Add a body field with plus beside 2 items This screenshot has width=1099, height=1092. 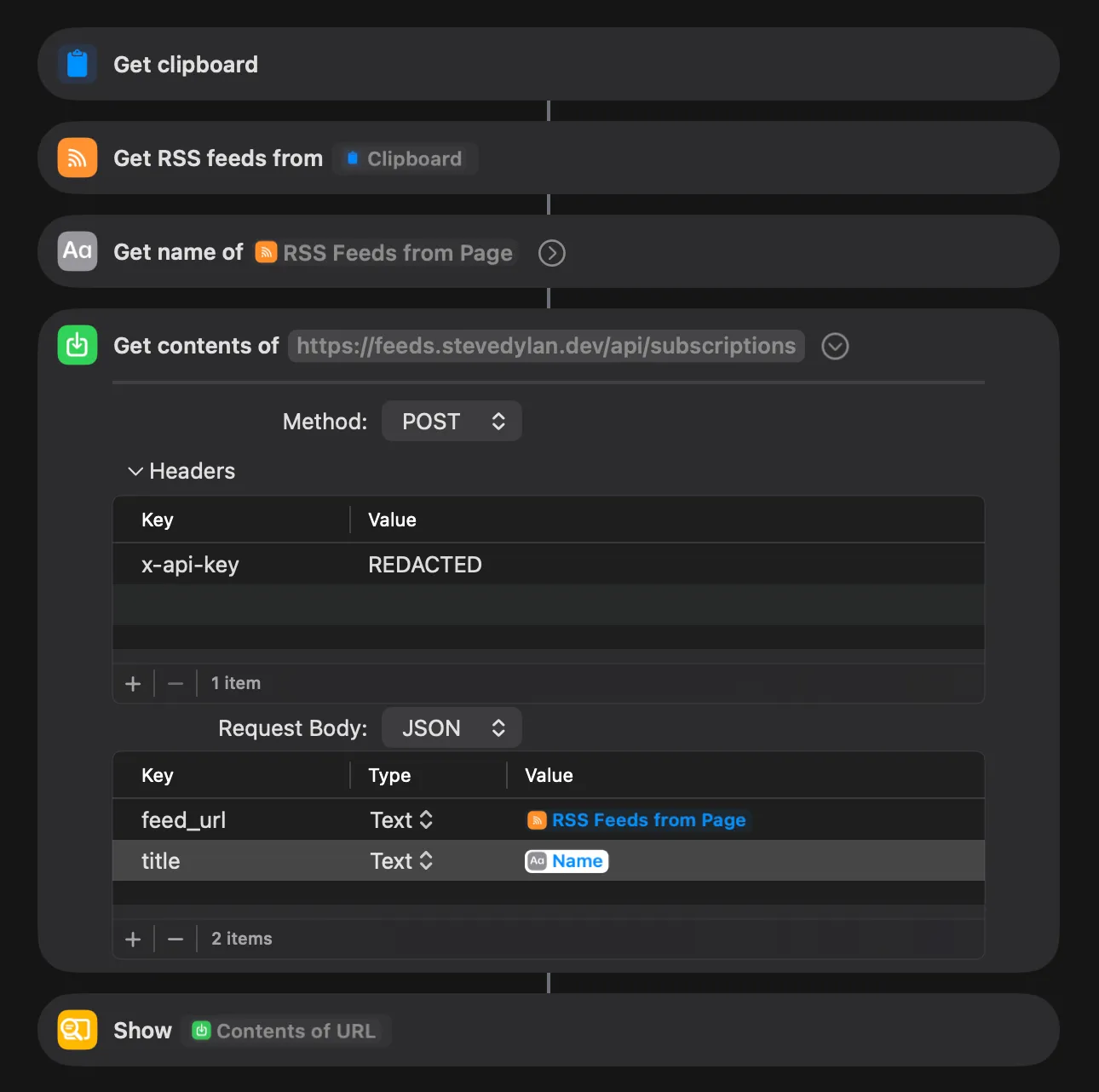pos(133,939)
